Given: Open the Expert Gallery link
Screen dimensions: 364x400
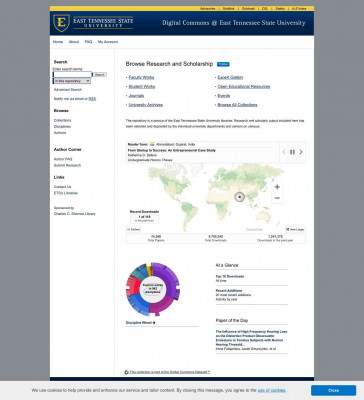Looking at the screenshot, I should (230, 77).
